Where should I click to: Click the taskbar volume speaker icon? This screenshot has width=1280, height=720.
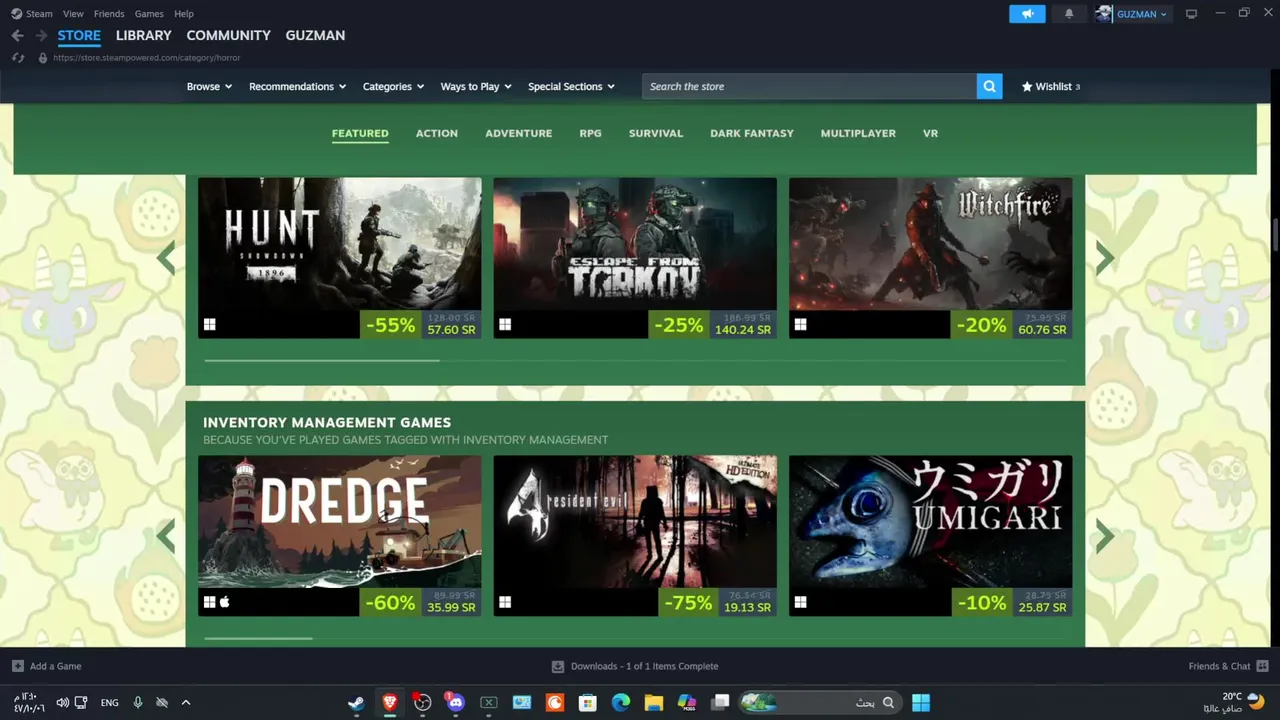[62, 702]
